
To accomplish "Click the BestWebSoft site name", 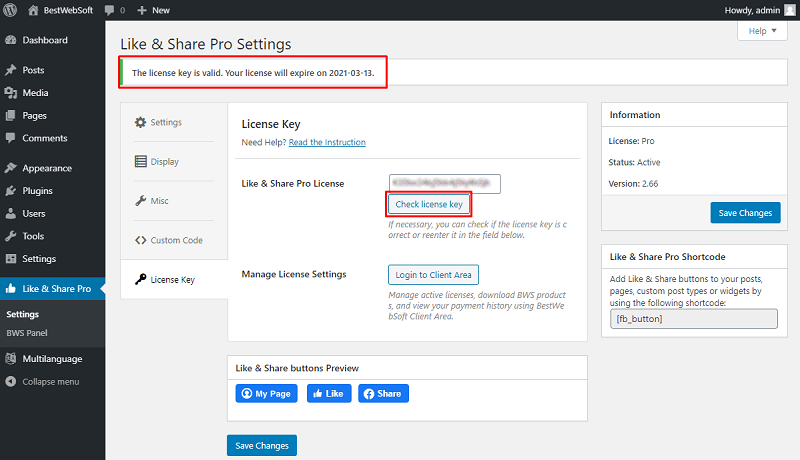I will (68, 10).
